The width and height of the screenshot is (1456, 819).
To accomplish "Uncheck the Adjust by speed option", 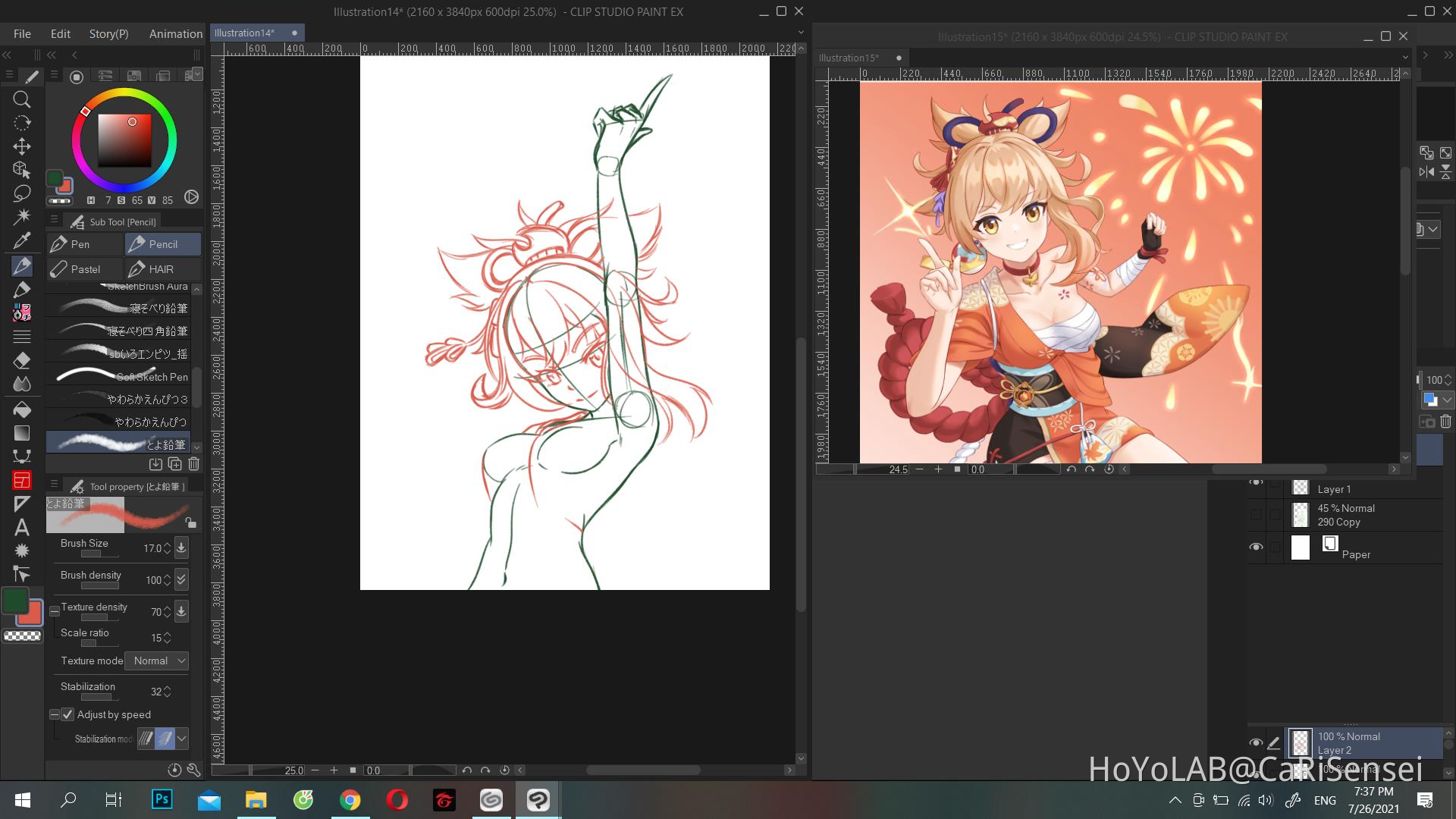I will [68, 714].
